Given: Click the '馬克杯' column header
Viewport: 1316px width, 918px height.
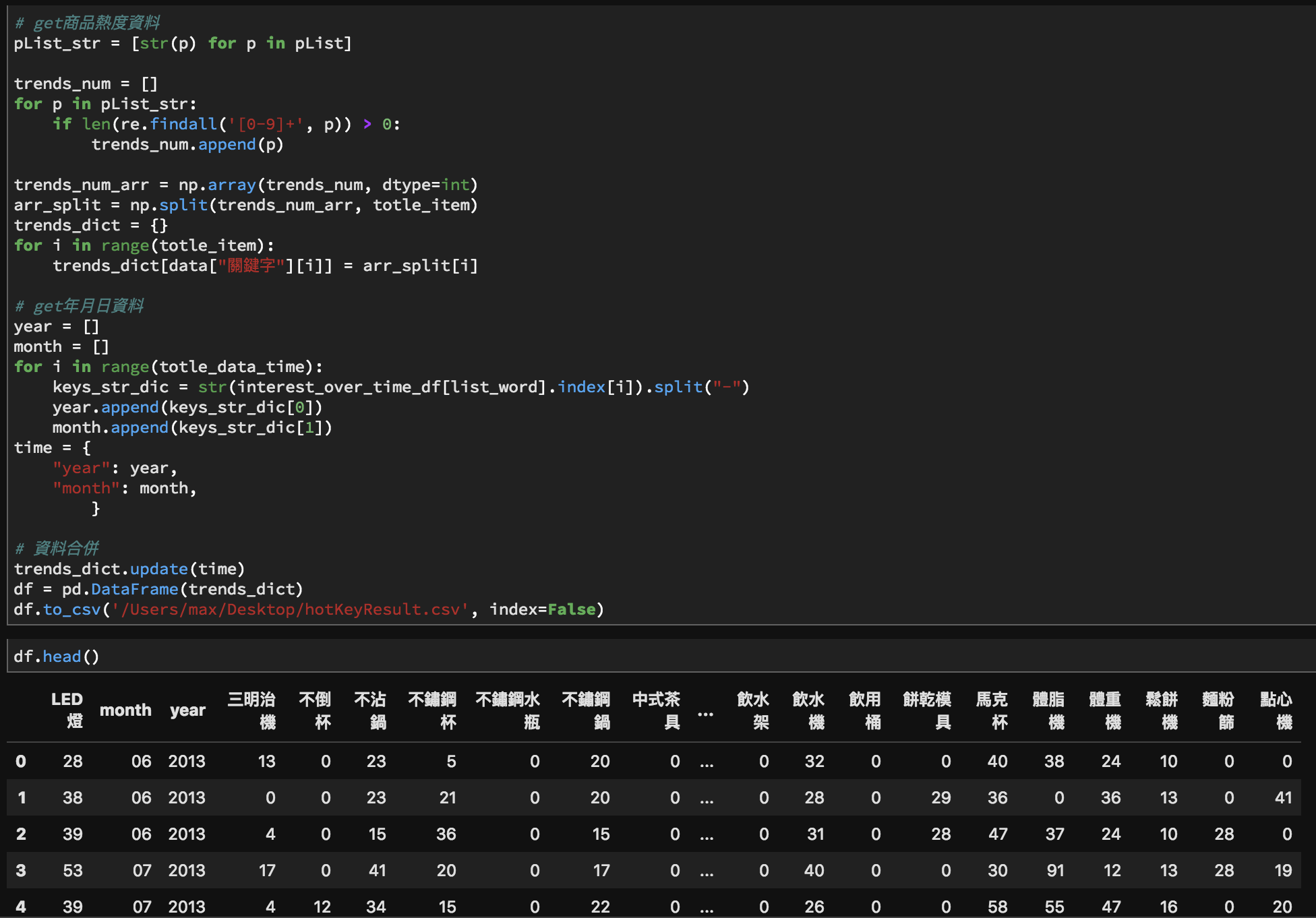Looking at the screenshot, I should (x=992, y=710).
